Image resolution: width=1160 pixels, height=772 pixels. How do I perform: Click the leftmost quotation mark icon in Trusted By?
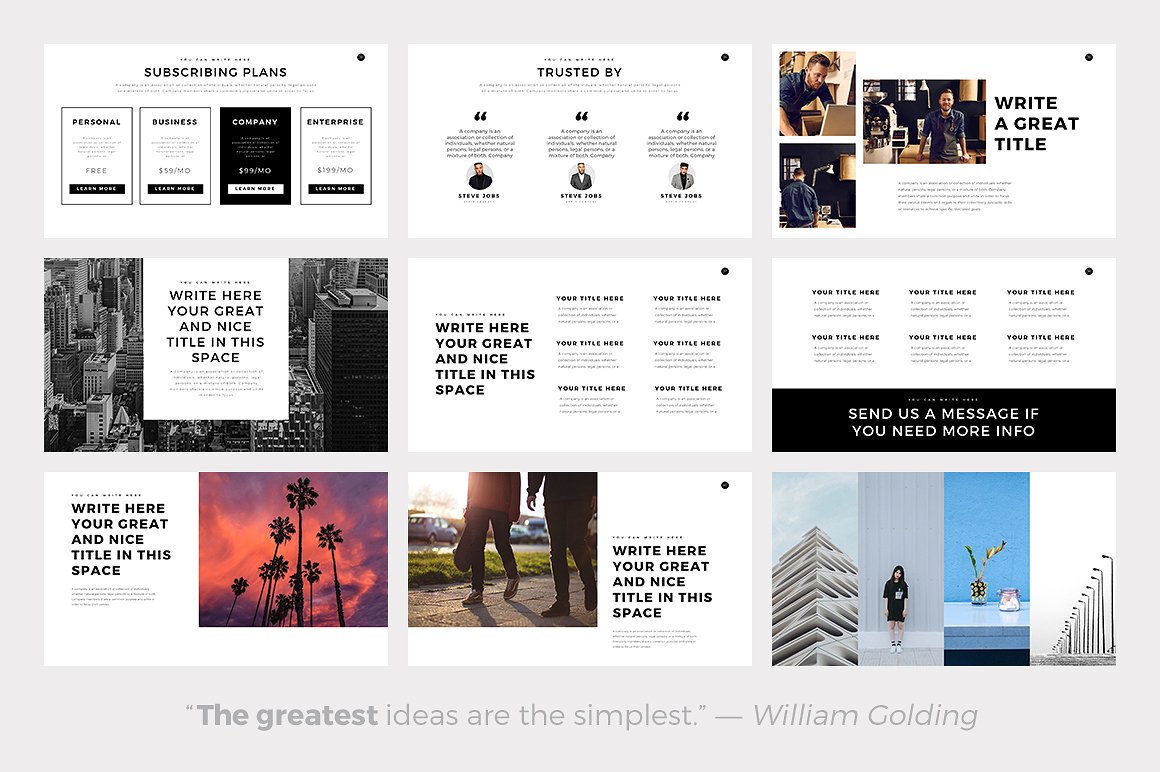480,117
